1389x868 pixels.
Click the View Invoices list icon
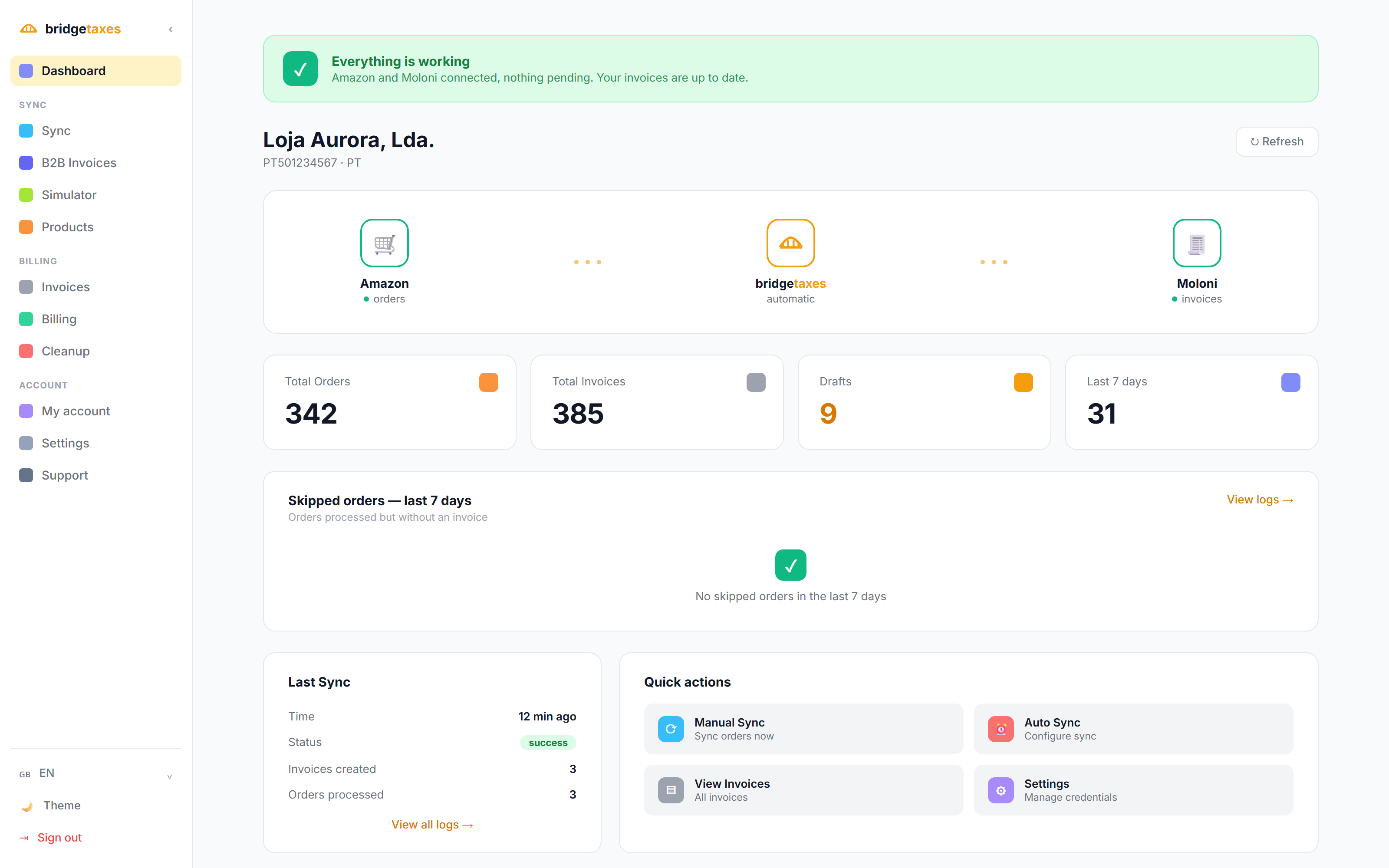[670, 790]
